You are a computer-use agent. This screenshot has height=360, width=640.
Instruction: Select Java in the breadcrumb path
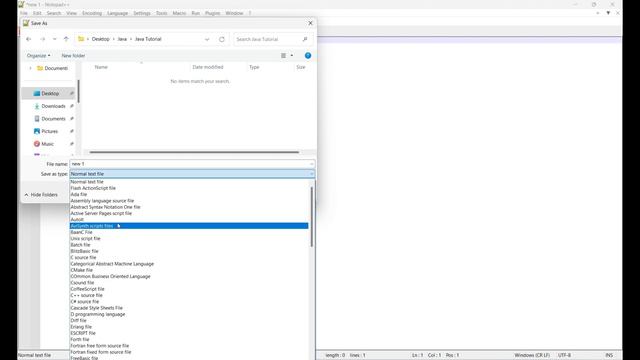122,39
